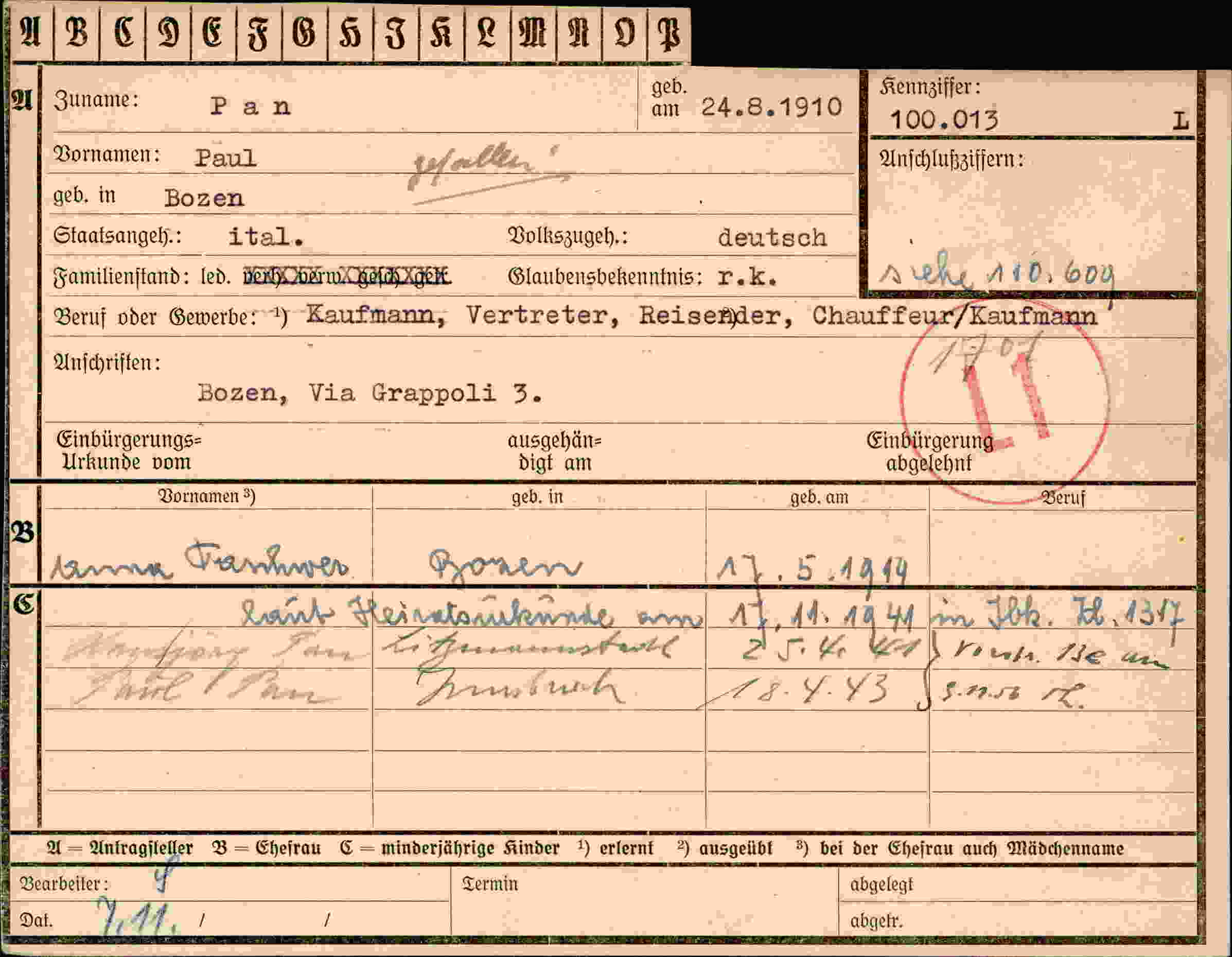The height and width of the screenshot is (957, 1232).
Task: Click the red circular stamp '11'
Action: [x=1005, y=401]
